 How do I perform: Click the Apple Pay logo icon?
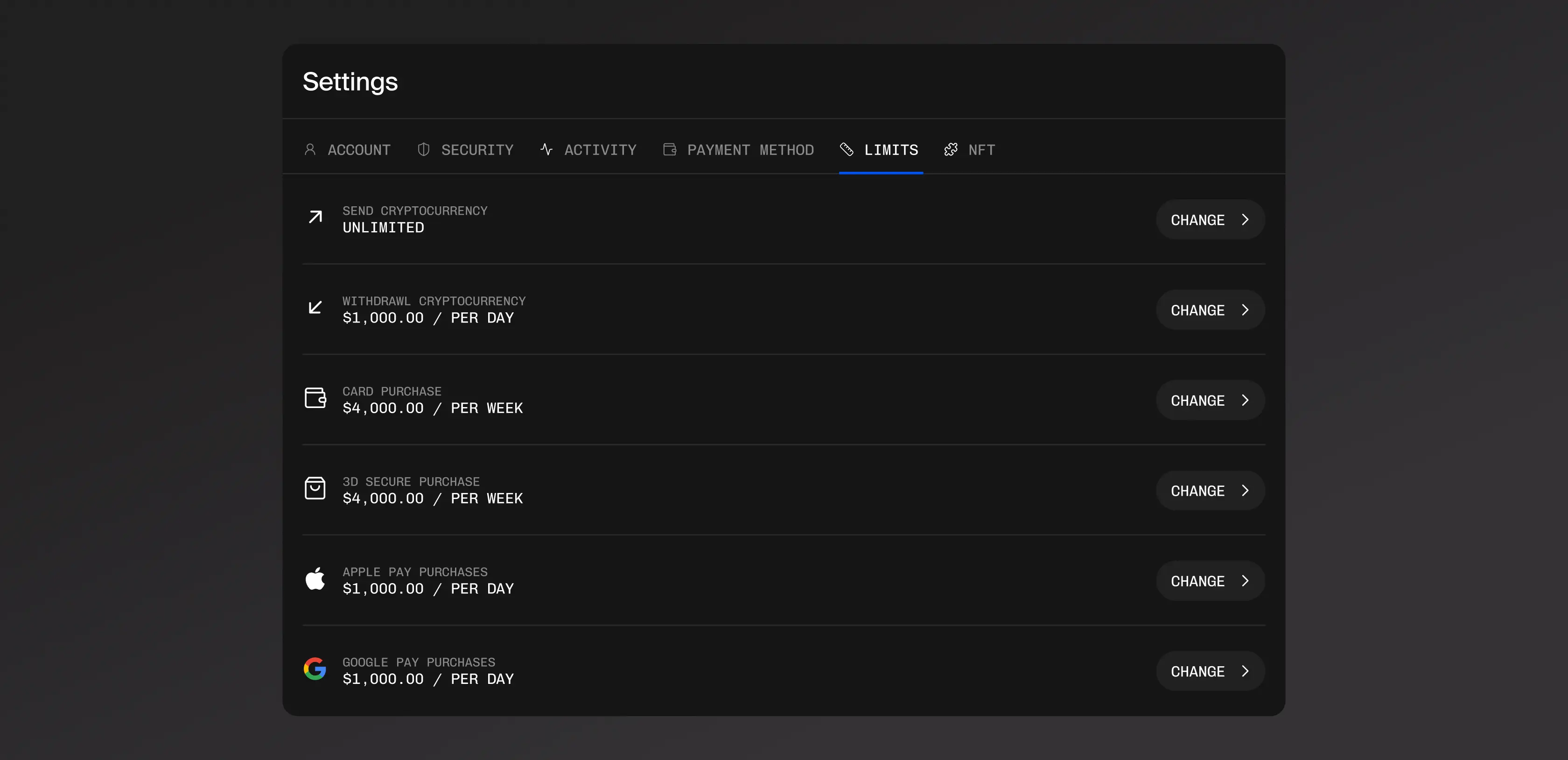coord(315,578)
